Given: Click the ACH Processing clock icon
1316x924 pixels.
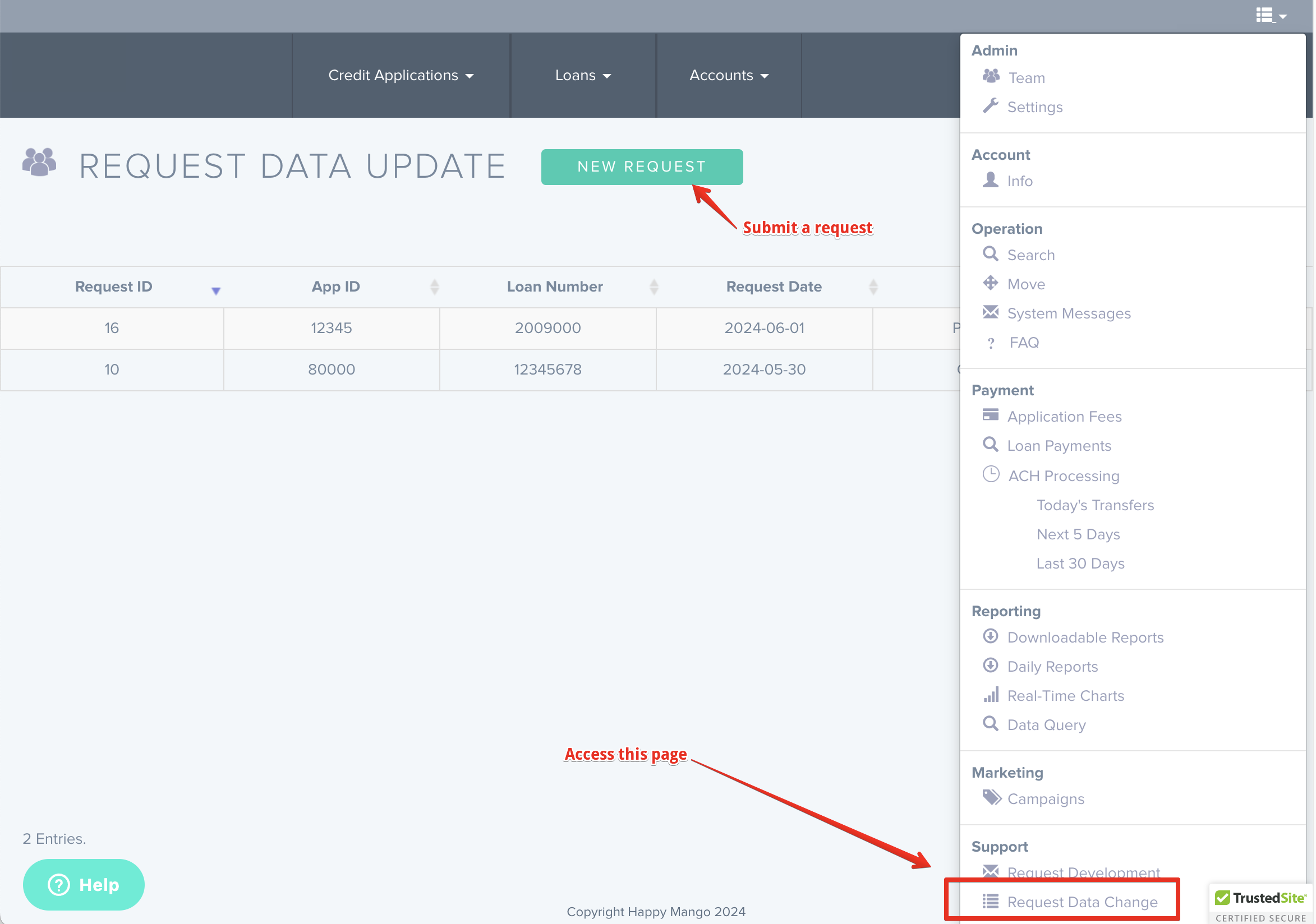Looking at the screenshot, I should click(x=991, y=475).
